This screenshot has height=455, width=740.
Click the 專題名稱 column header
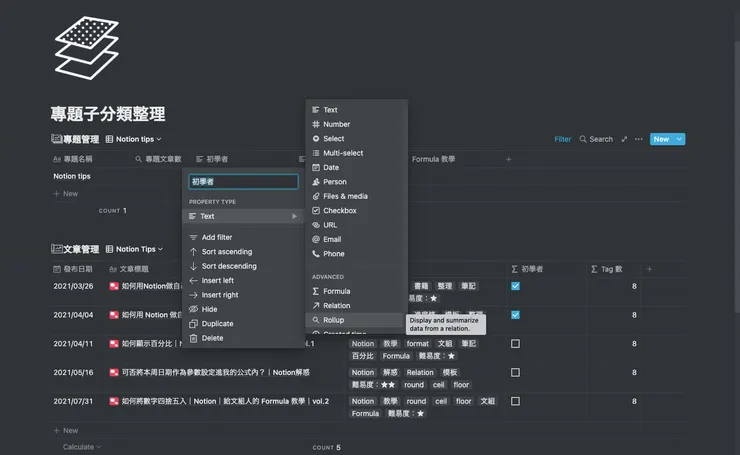pyautogui.click(x=73, y=159)
